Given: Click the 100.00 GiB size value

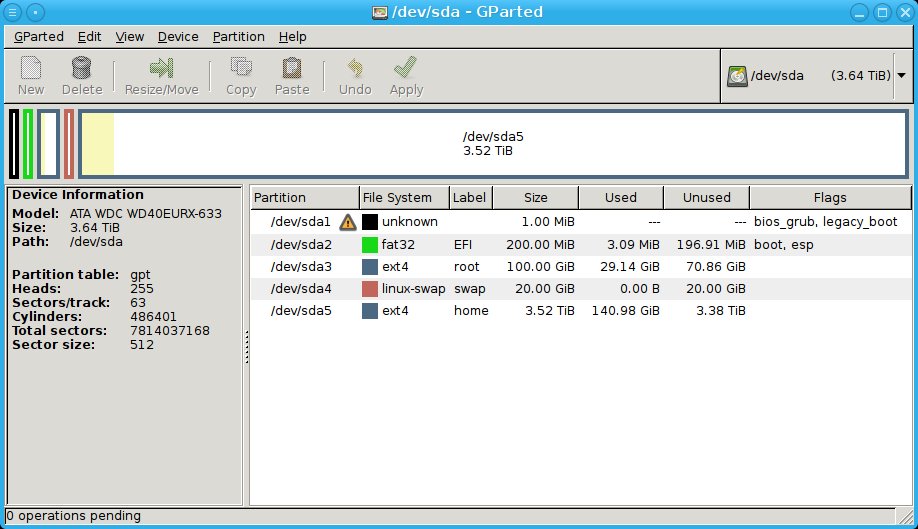Looking at the screenshot, I should [x=540, y=267].
